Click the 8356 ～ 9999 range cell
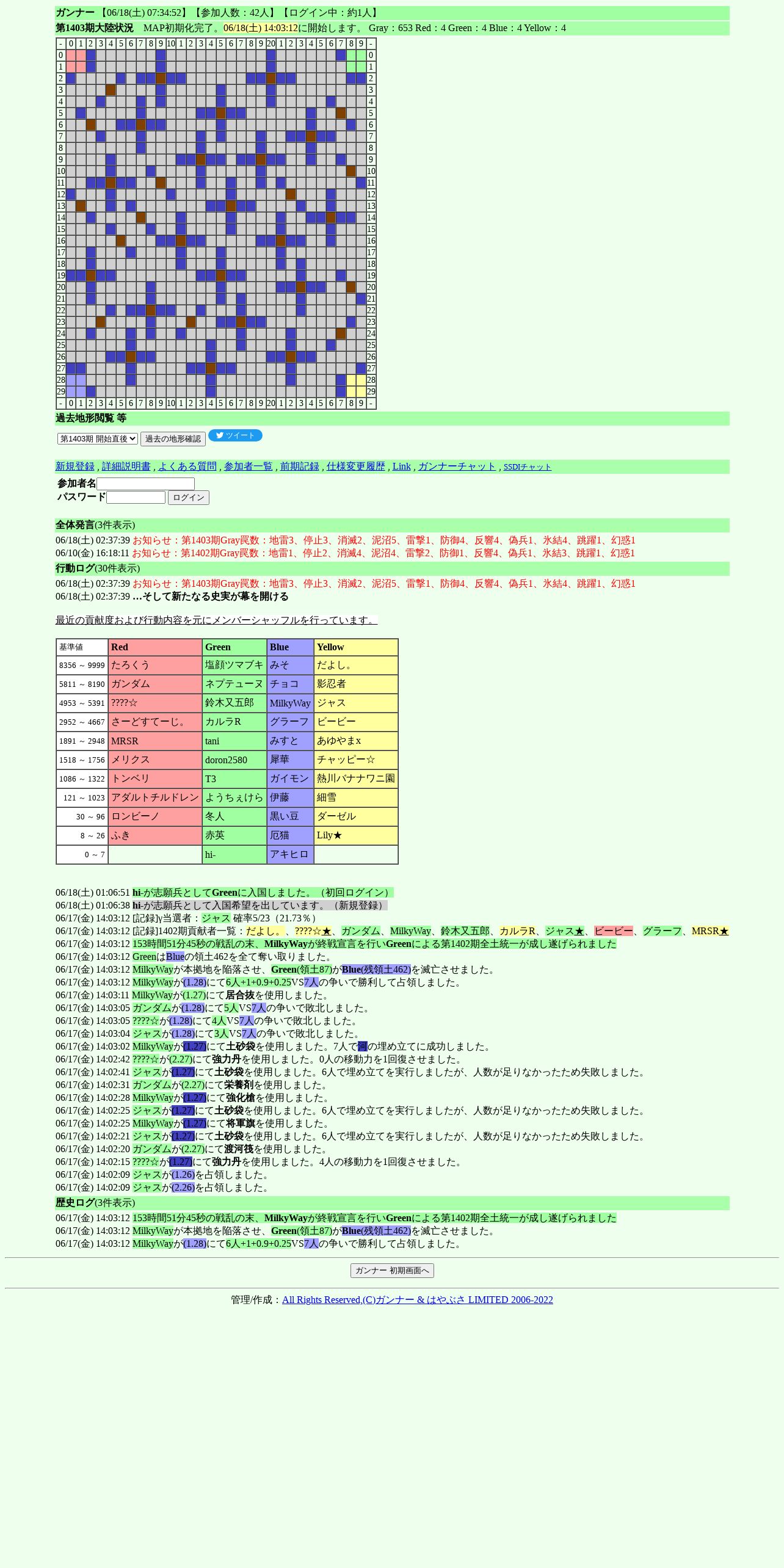This screenshot has width=784, height=1568. (82, 666)
